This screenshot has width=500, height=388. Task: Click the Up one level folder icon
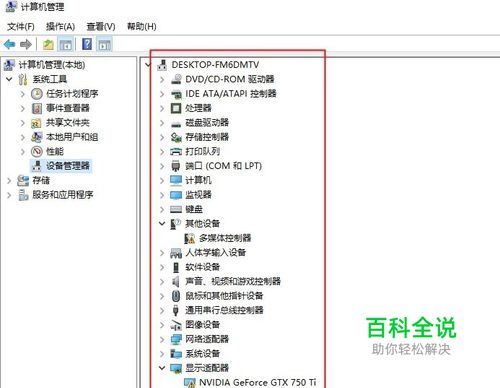click(x=48, y=44)
